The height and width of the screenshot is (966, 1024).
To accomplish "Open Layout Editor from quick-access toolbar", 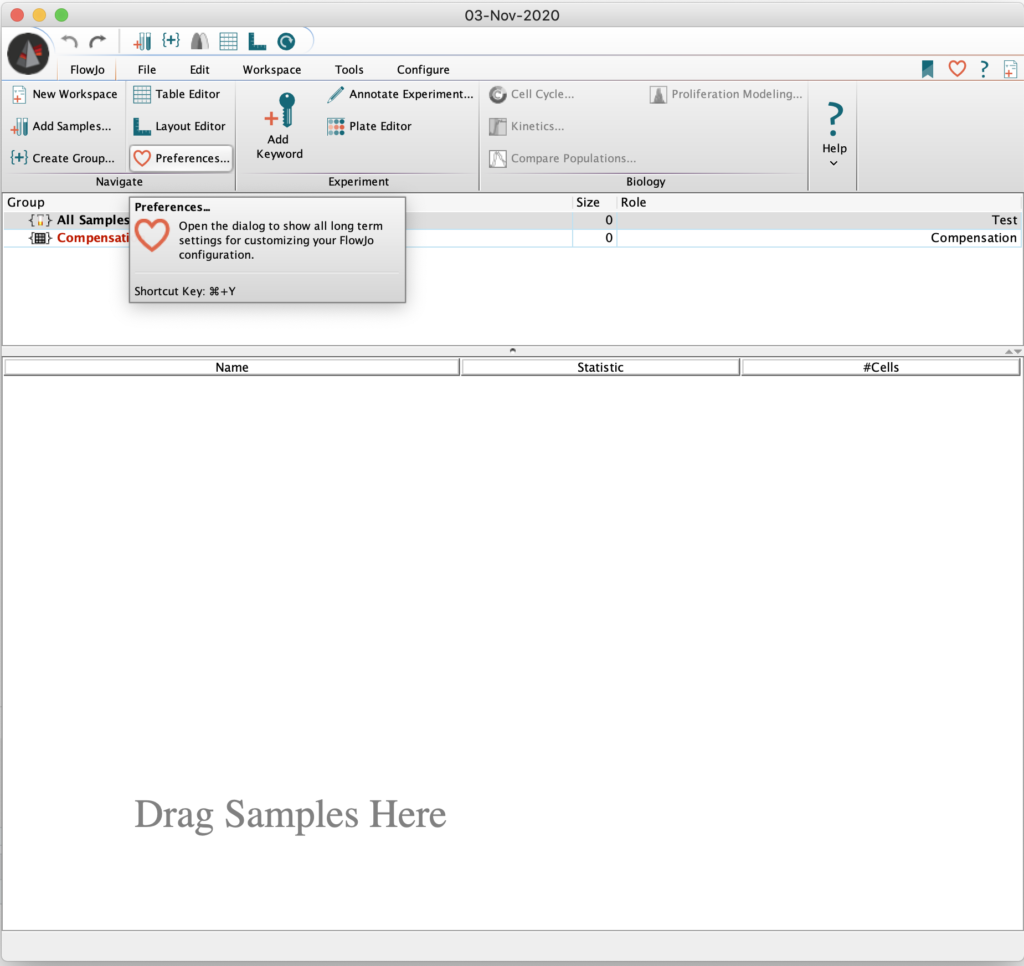I will [x=257, y=42].
